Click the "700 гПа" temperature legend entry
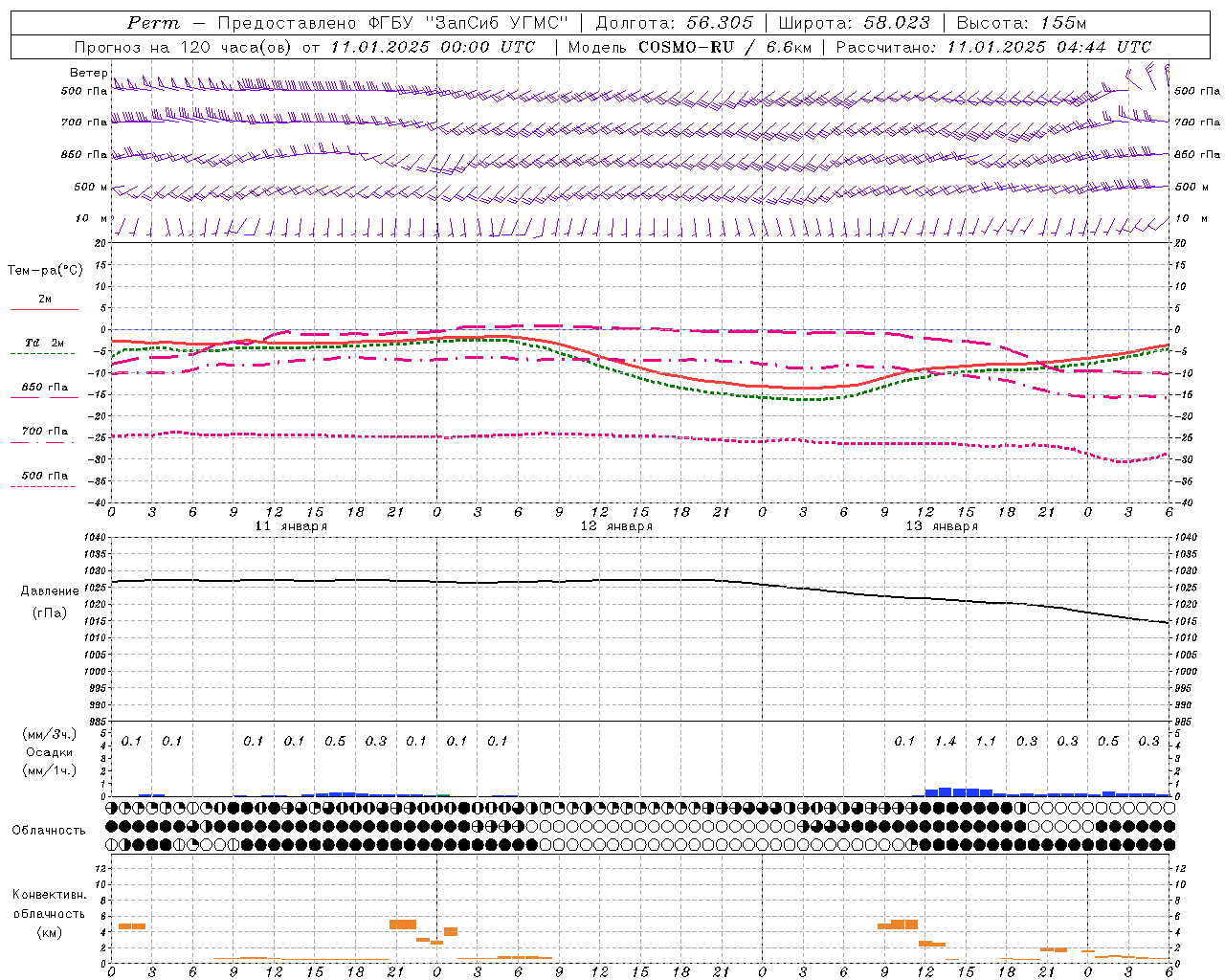 coord(45,432)
